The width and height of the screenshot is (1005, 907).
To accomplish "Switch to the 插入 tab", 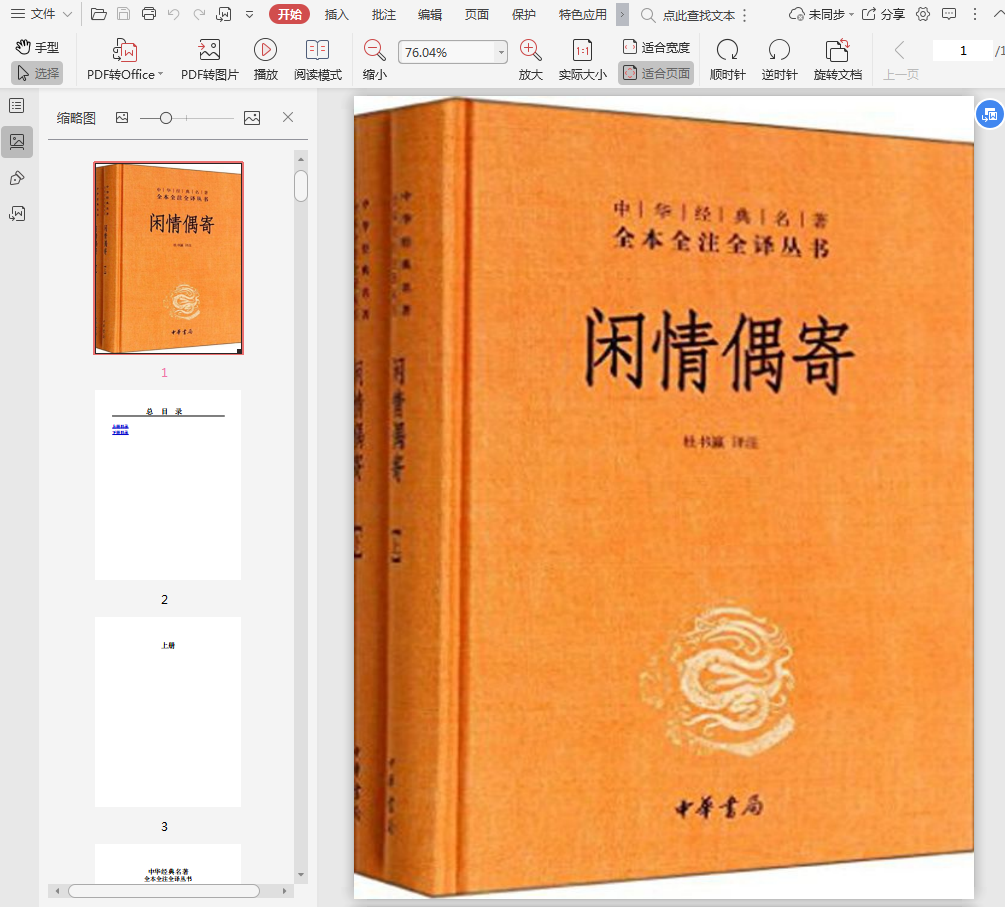I will [x=336, y=14].
